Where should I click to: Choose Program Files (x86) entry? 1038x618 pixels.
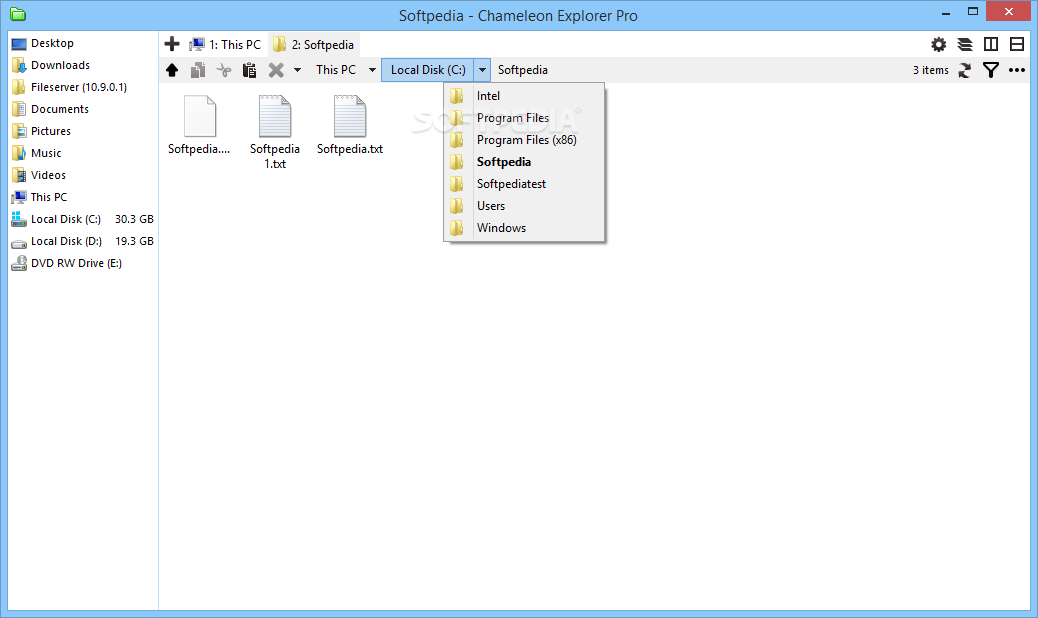[x=524, y=140]
